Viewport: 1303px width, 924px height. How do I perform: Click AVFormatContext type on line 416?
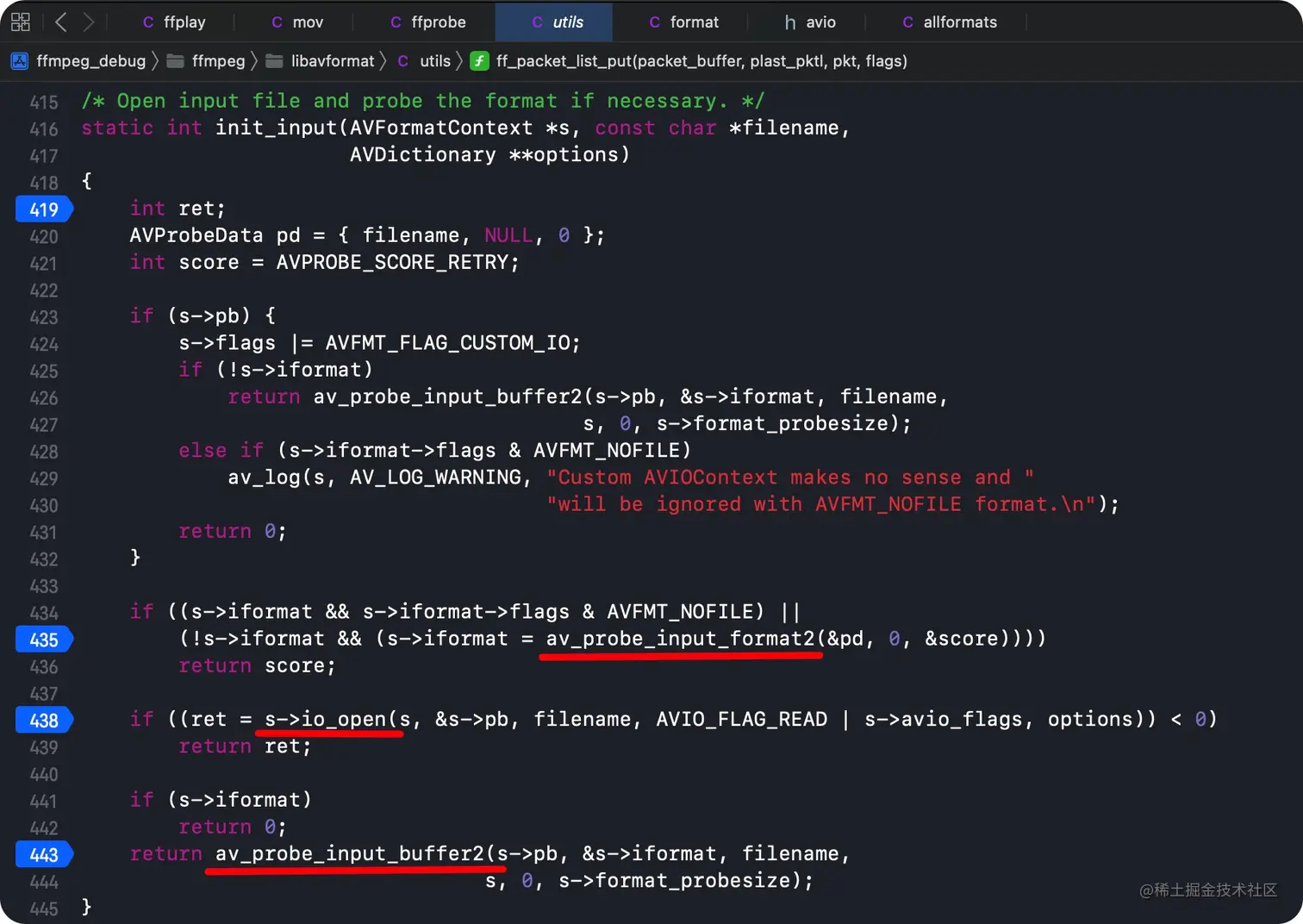coord(441,128)
